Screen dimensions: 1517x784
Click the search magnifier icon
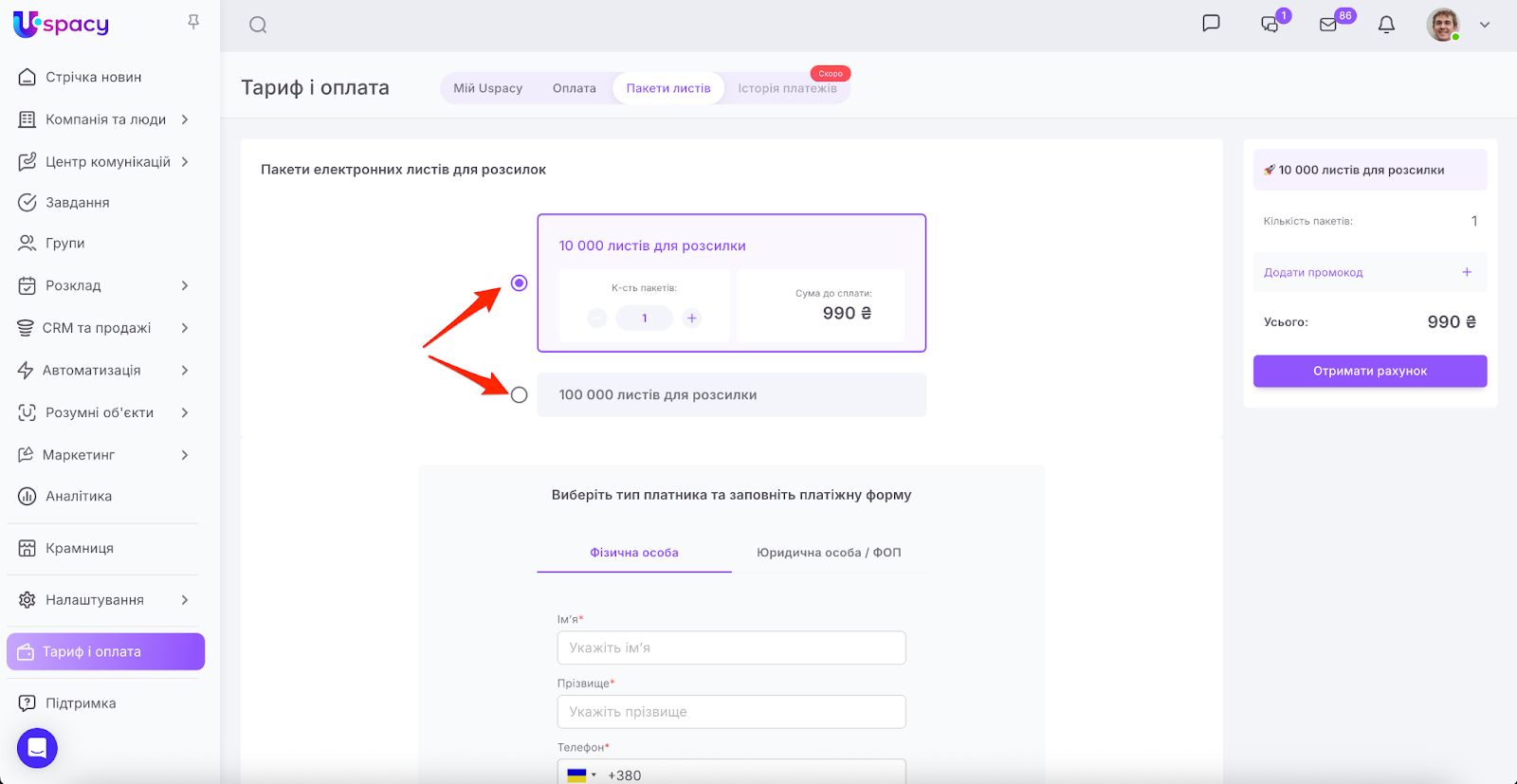258,26
